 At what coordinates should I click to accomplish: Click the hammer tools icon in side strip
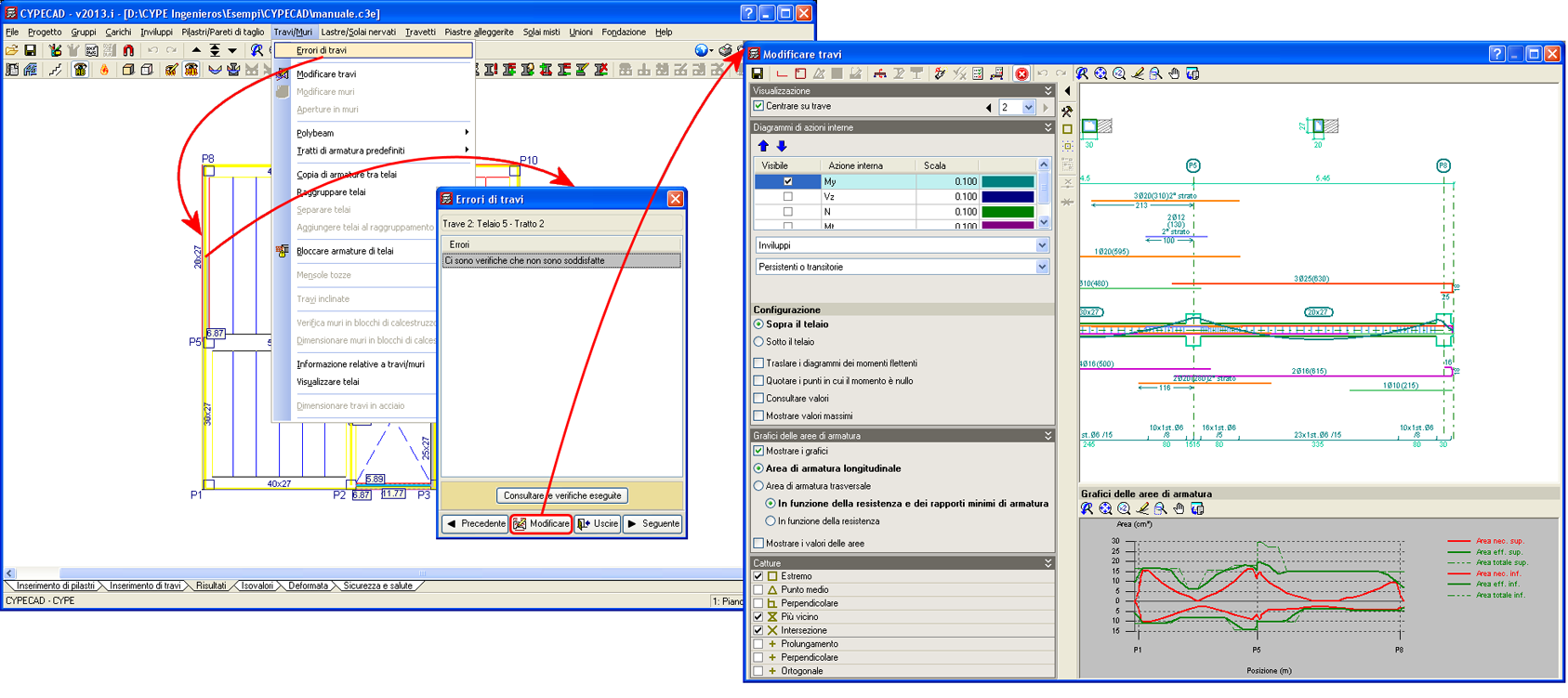coord(1067,112)
